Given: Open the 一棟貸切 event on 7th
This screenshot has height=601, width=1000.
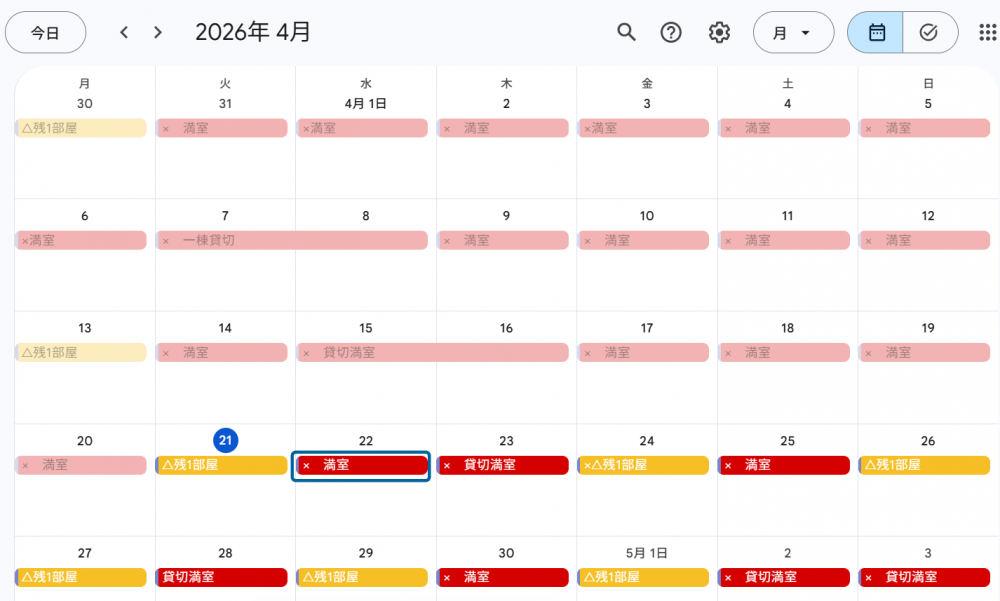Looking at the screenshot, I should 292,241.
